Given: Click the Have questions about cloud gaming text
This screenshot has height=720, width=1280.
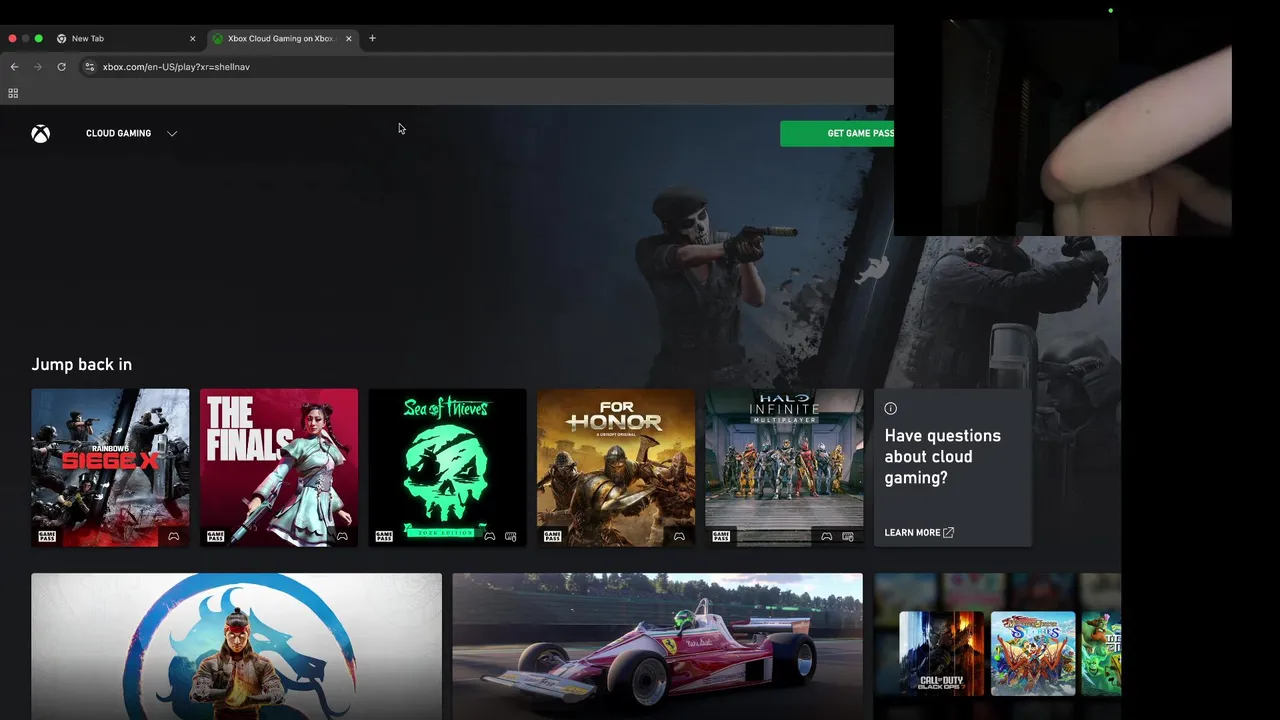Looking at the screenshot, I should coord(942,457).
